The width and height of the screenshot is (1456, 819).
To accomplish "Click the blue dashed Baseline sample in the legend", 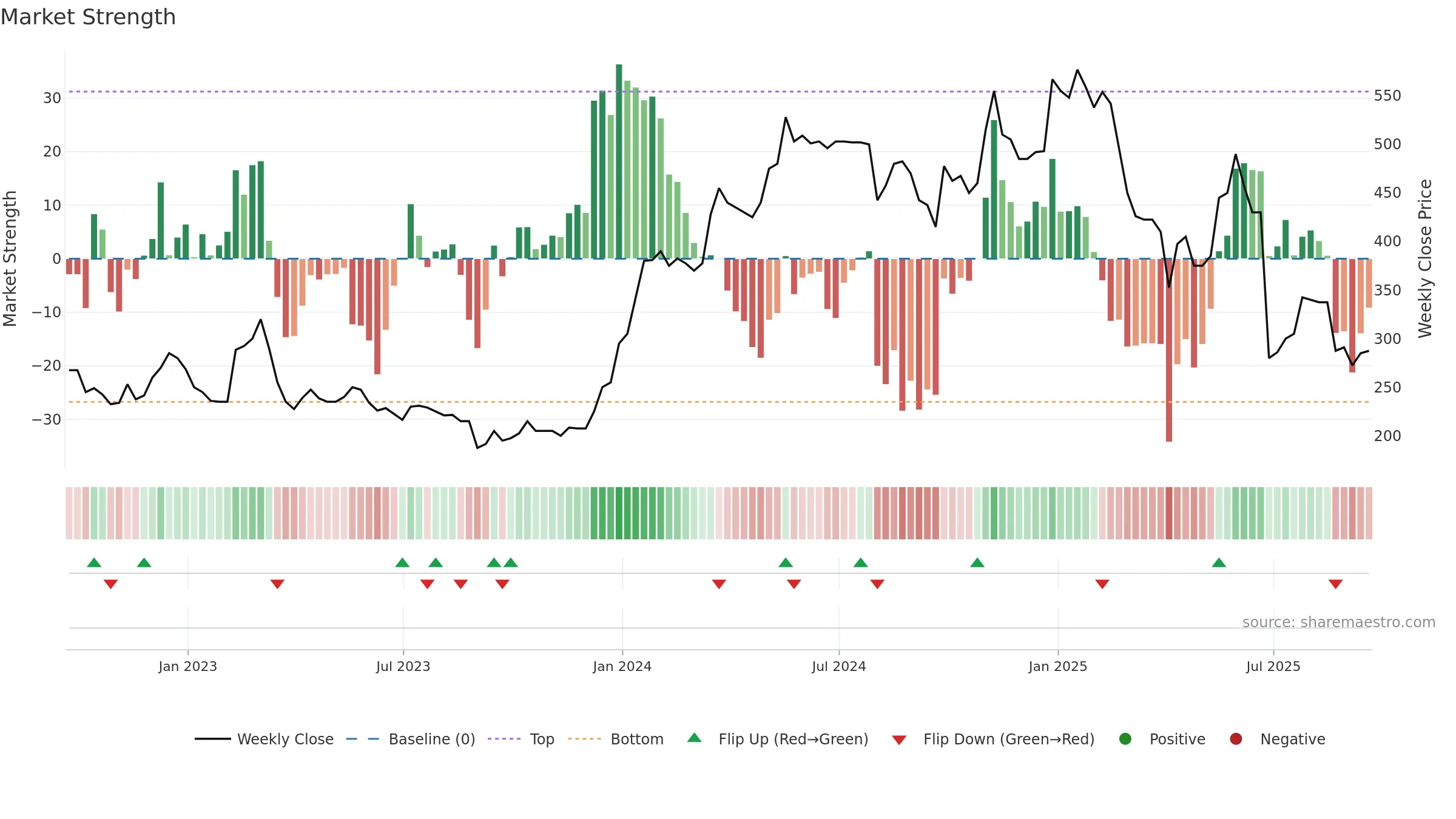I will [x=363, y=739].
